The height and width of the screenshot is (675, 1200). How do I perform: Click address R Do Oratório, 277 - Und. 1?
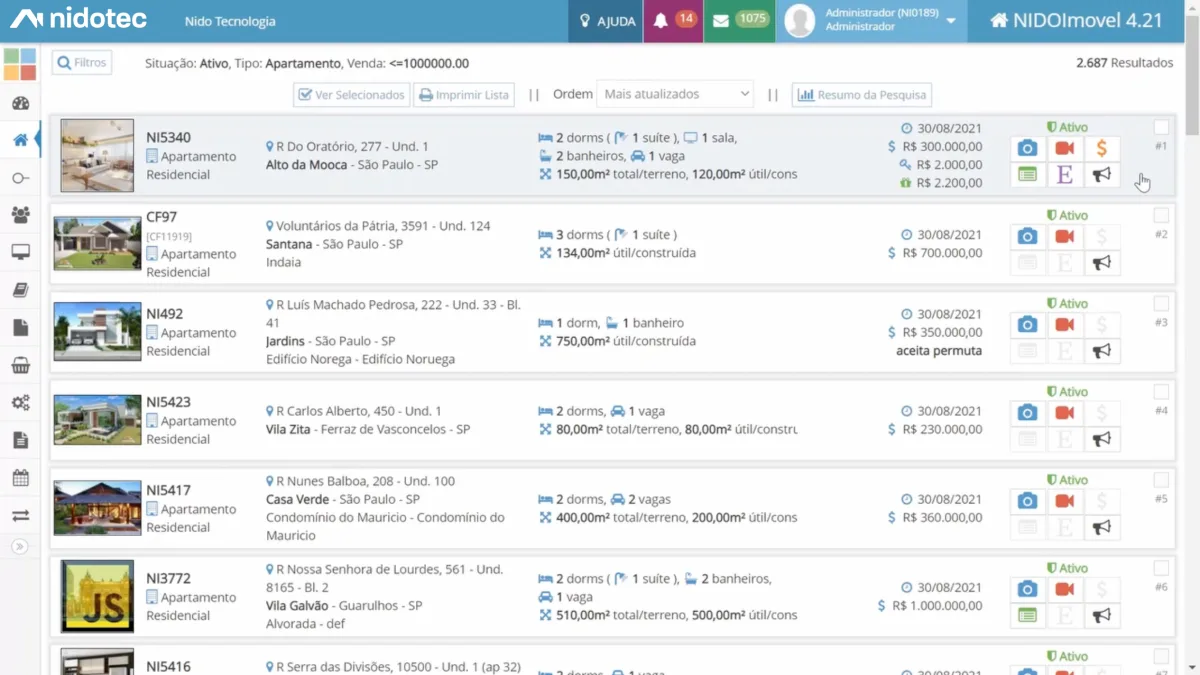point(352,146)
